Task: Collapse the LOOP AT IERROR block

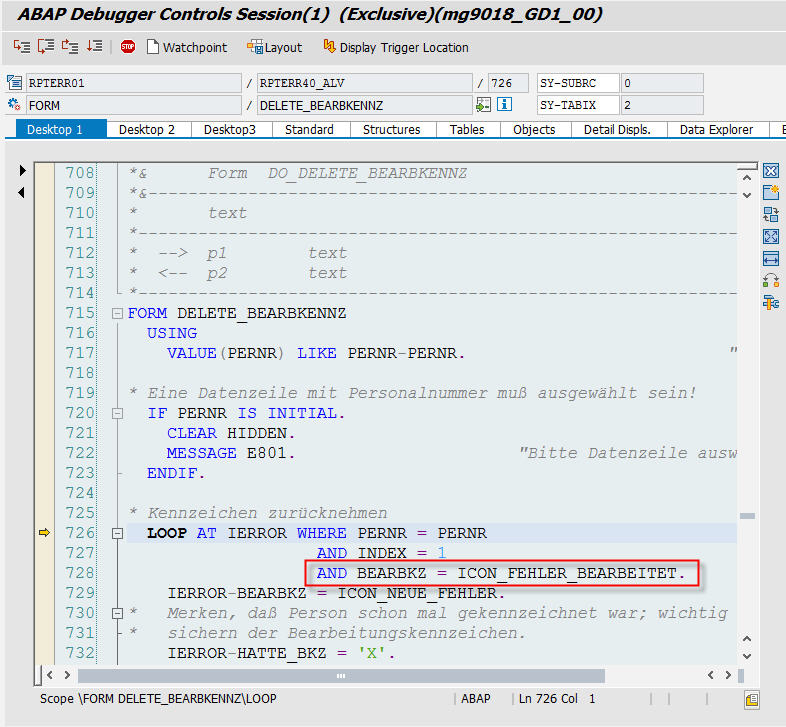Action: coord(119,533)
